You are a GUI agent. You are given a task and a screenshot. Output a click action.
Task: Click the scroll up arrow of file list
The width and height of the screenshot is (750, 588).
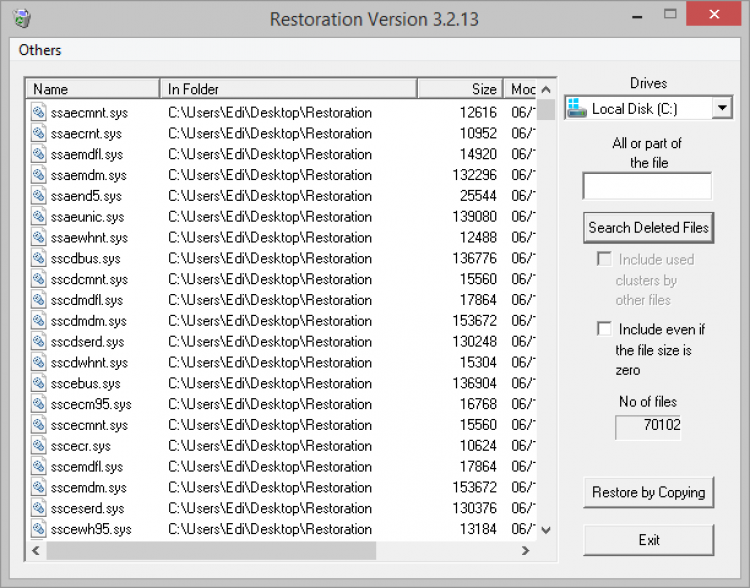click(546, 89)
